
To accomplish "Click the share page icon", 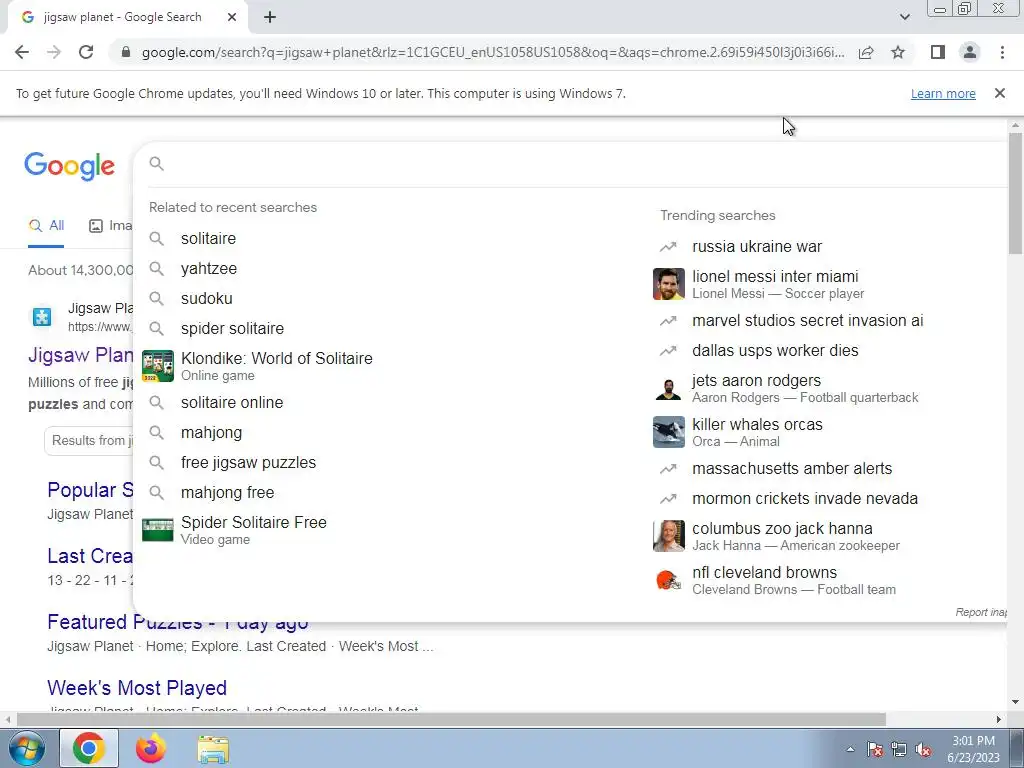I will [866, 52].
